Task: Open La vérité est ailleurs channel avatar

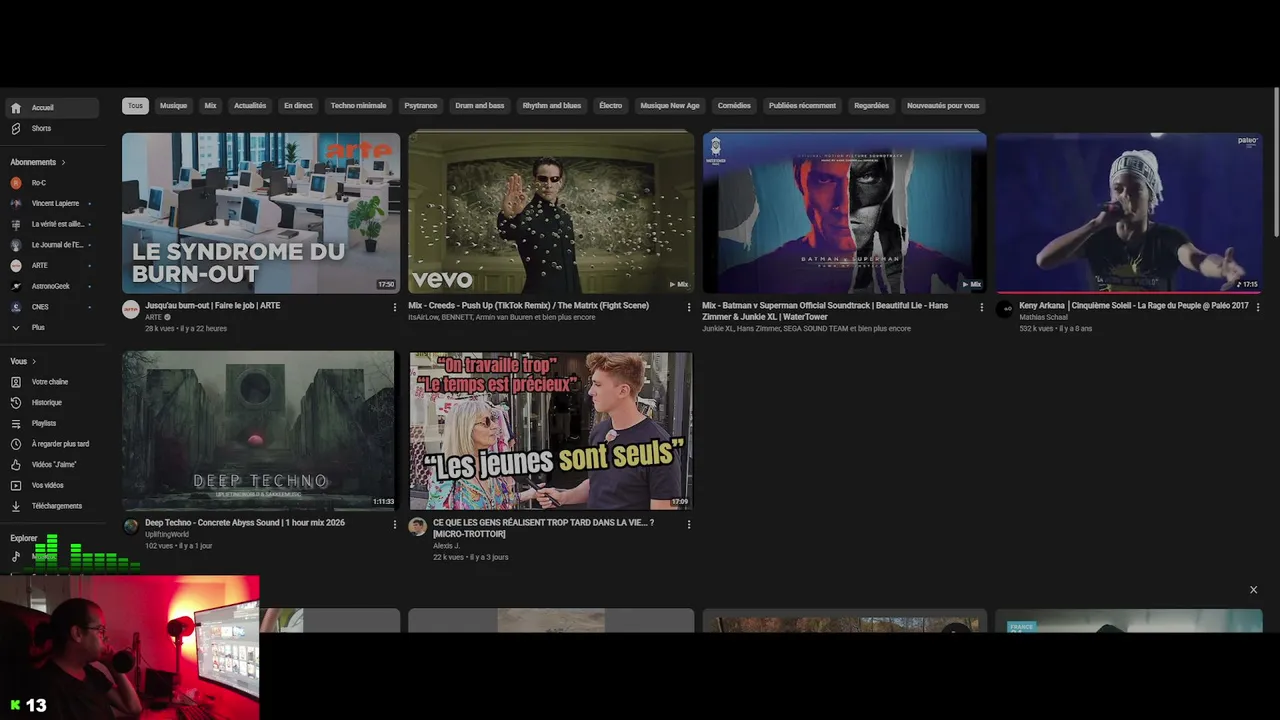Action: 16,224
